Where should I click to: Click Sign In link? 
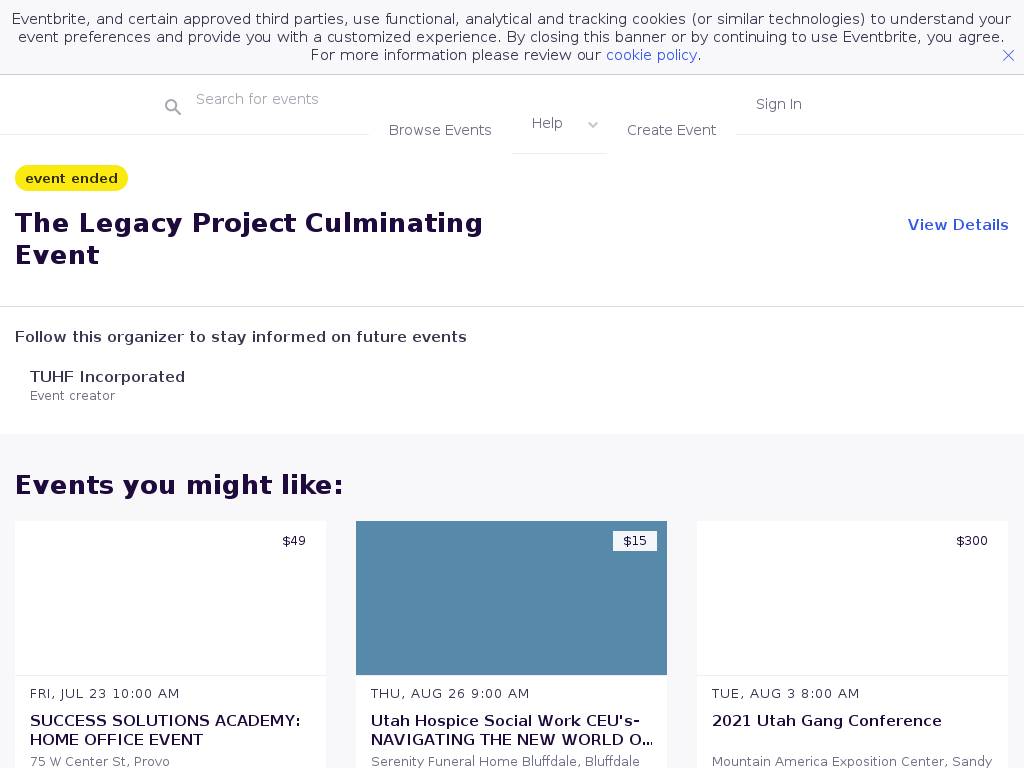point(778,104)
